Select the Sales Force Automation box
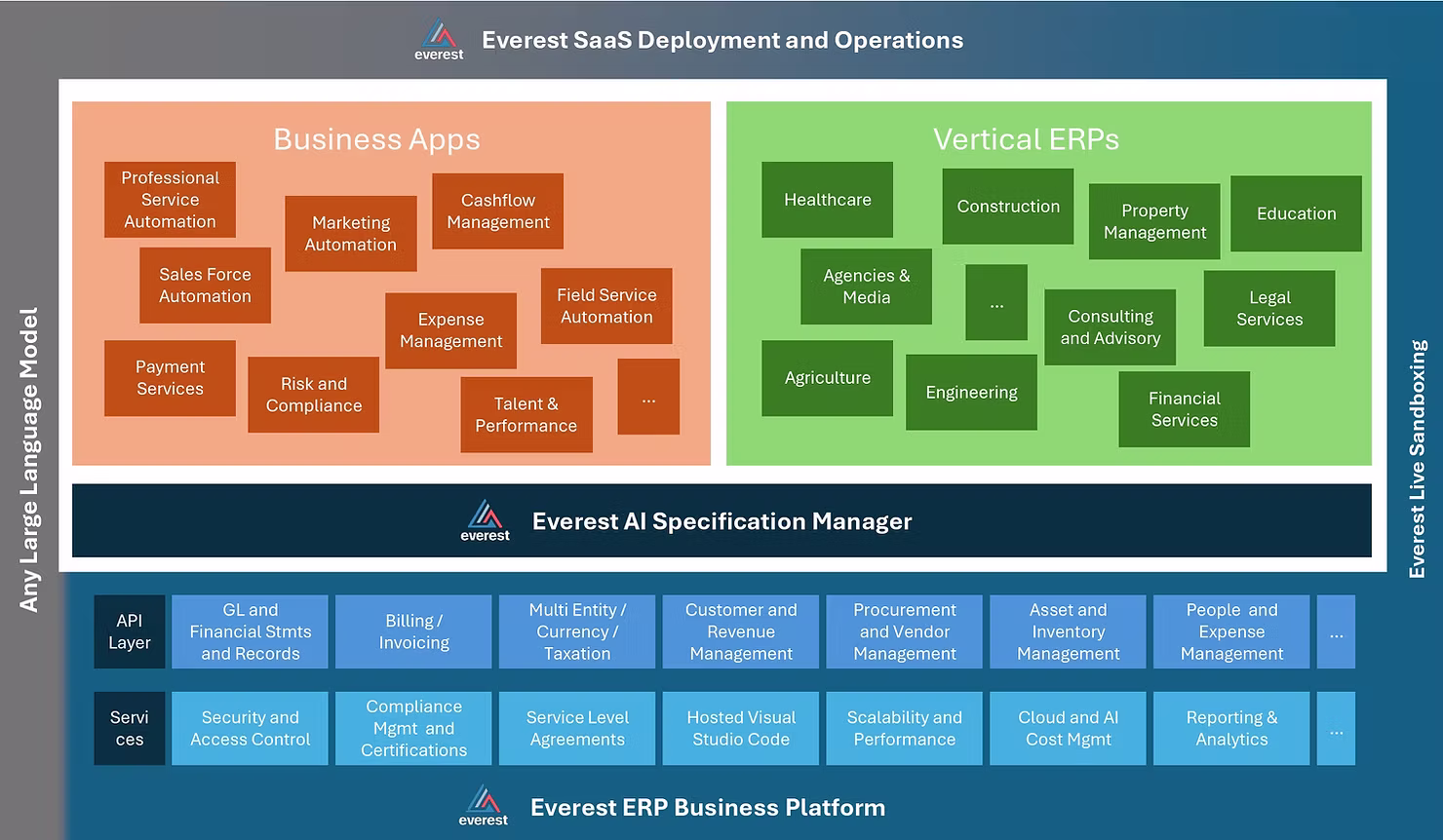Screen dimensions: 1443x840 tap(205, 286)
